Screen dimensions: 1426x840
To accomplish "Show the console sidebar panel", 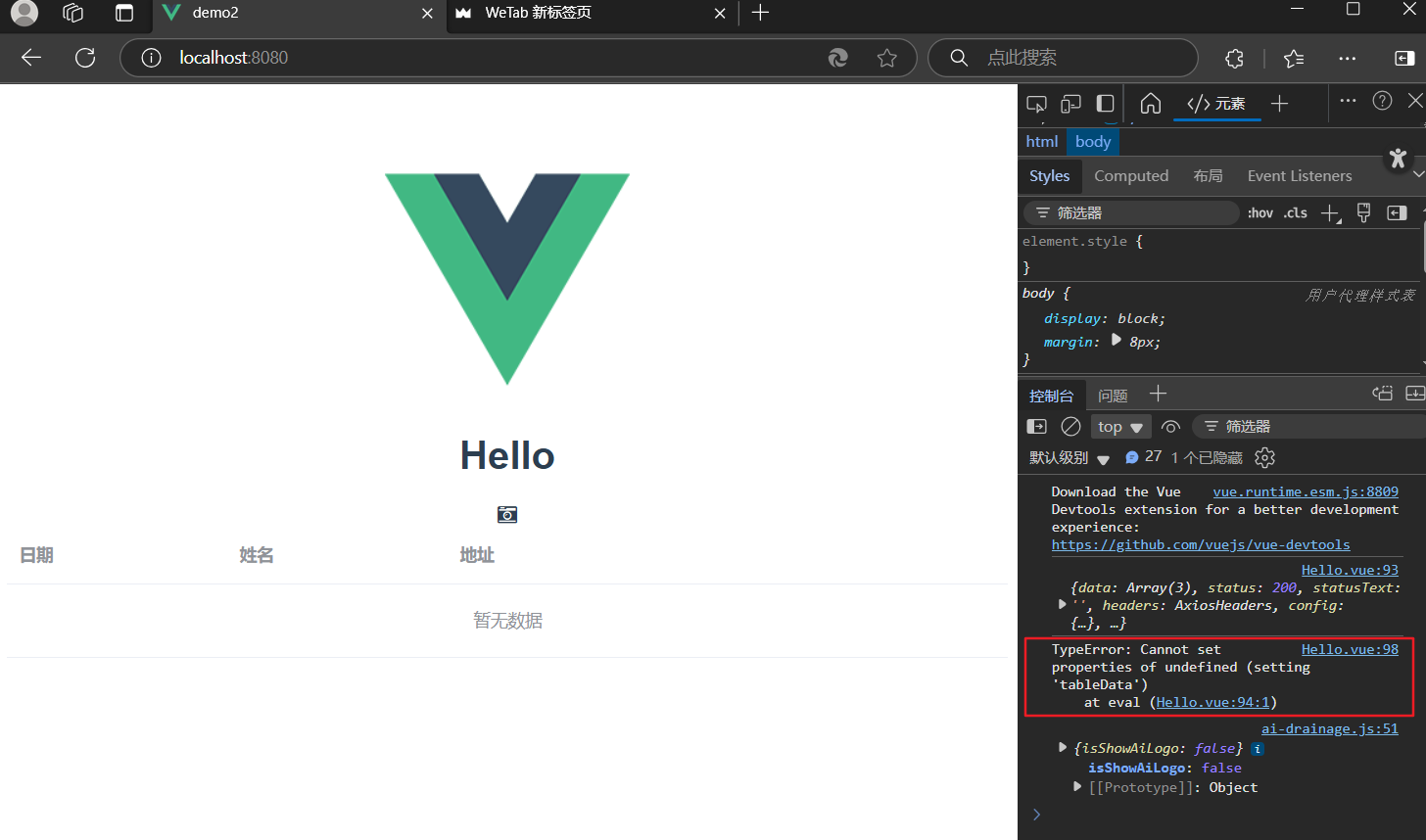I will click(x=1036, y=426).
